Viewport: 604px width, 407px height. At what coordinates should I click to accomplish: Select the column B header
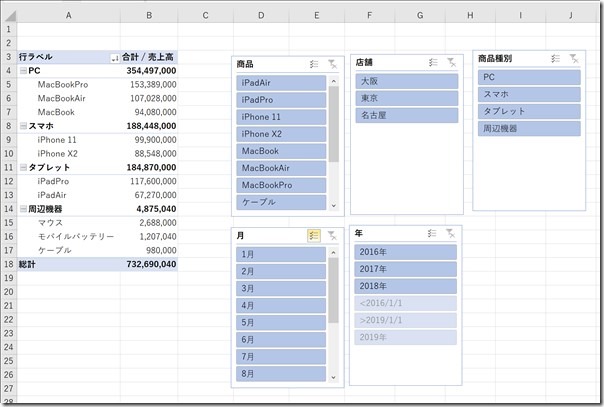tap(148, 15)
